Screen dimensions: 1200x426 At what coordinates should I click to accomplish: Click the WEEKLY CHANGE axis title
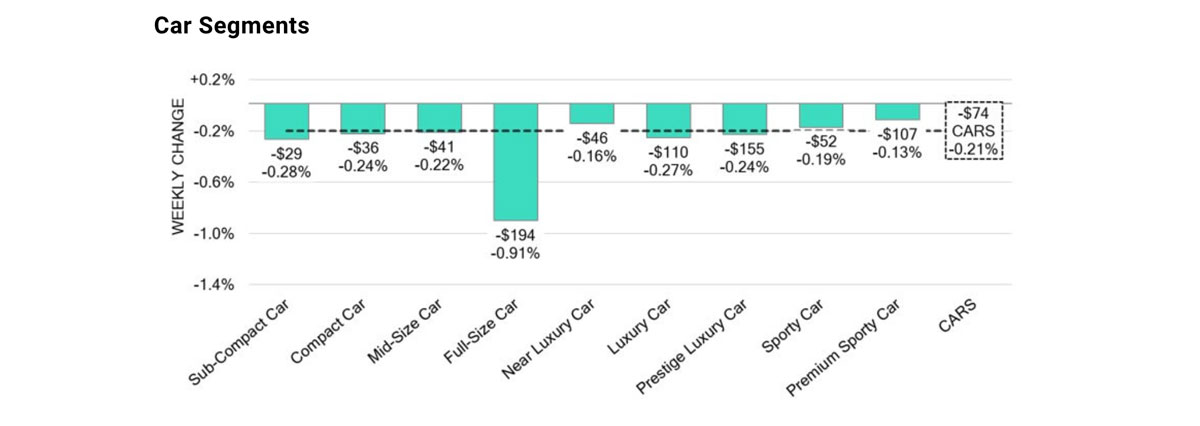178,166
